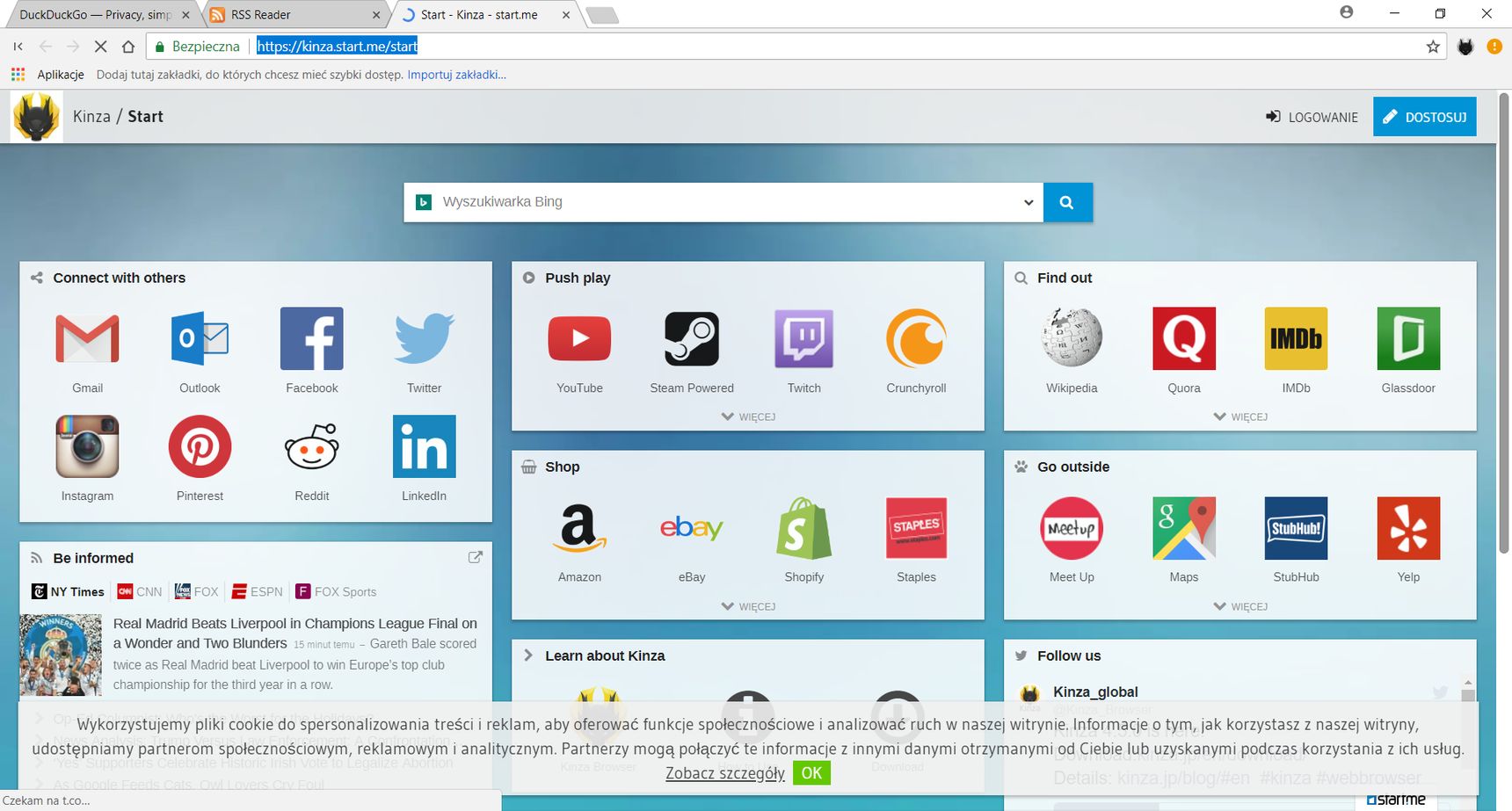Click the Importuj zakładki link
Image resolution: width=1512 pixels, height=811 pixels.
[x=456, y=75]
